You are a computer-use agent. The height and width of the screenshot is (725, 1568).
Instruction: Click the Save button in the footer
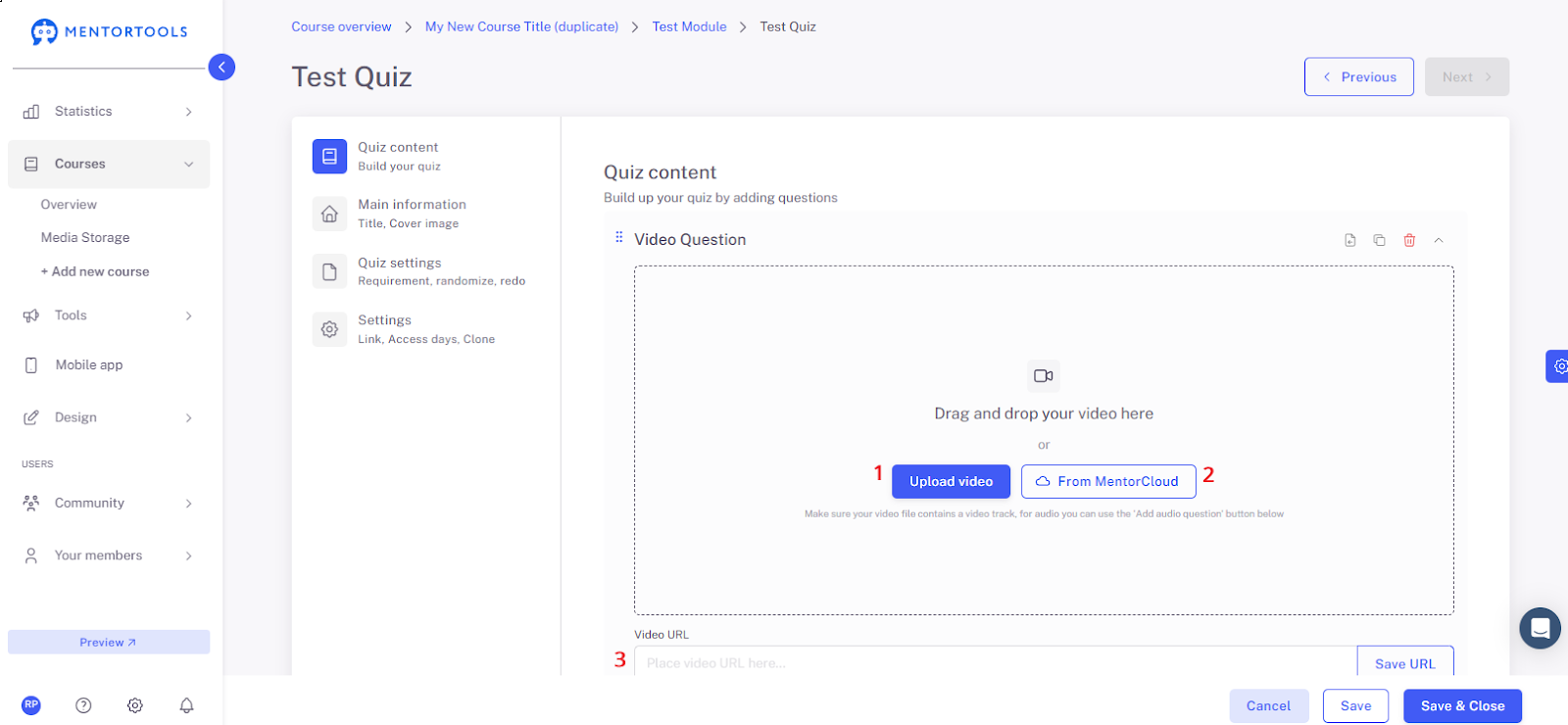pos(1355,705)
